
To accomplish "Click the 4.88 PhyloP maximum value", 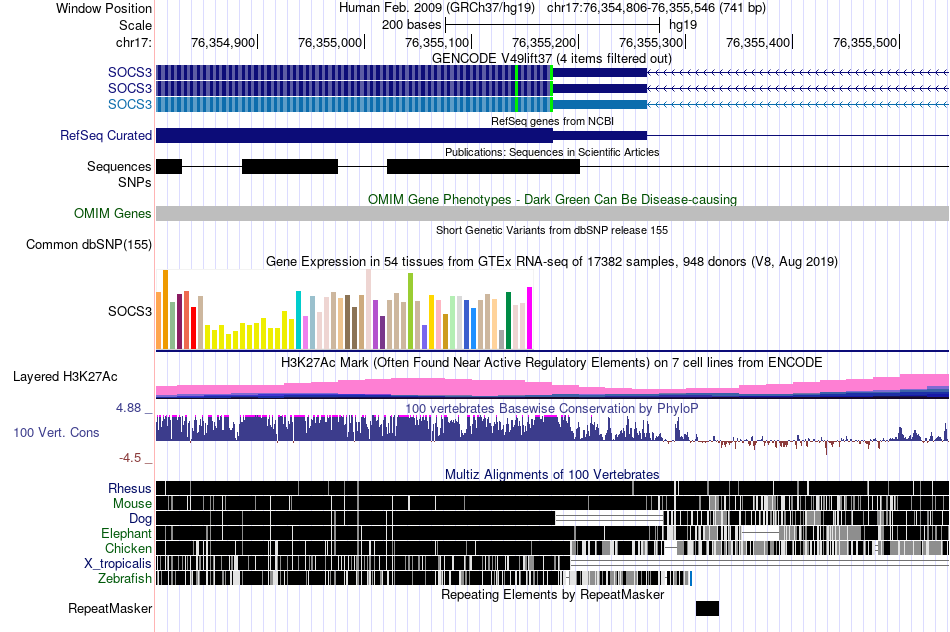I will click(128, 408).
